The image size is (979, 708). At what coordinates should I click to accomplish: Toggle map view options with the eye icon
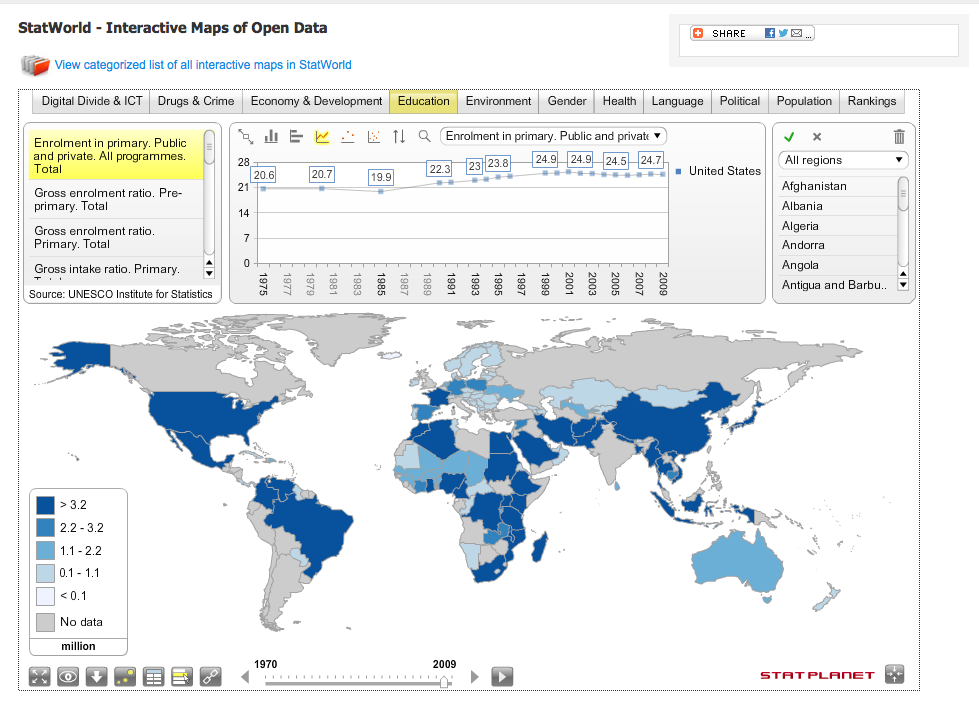pos(66,676)
